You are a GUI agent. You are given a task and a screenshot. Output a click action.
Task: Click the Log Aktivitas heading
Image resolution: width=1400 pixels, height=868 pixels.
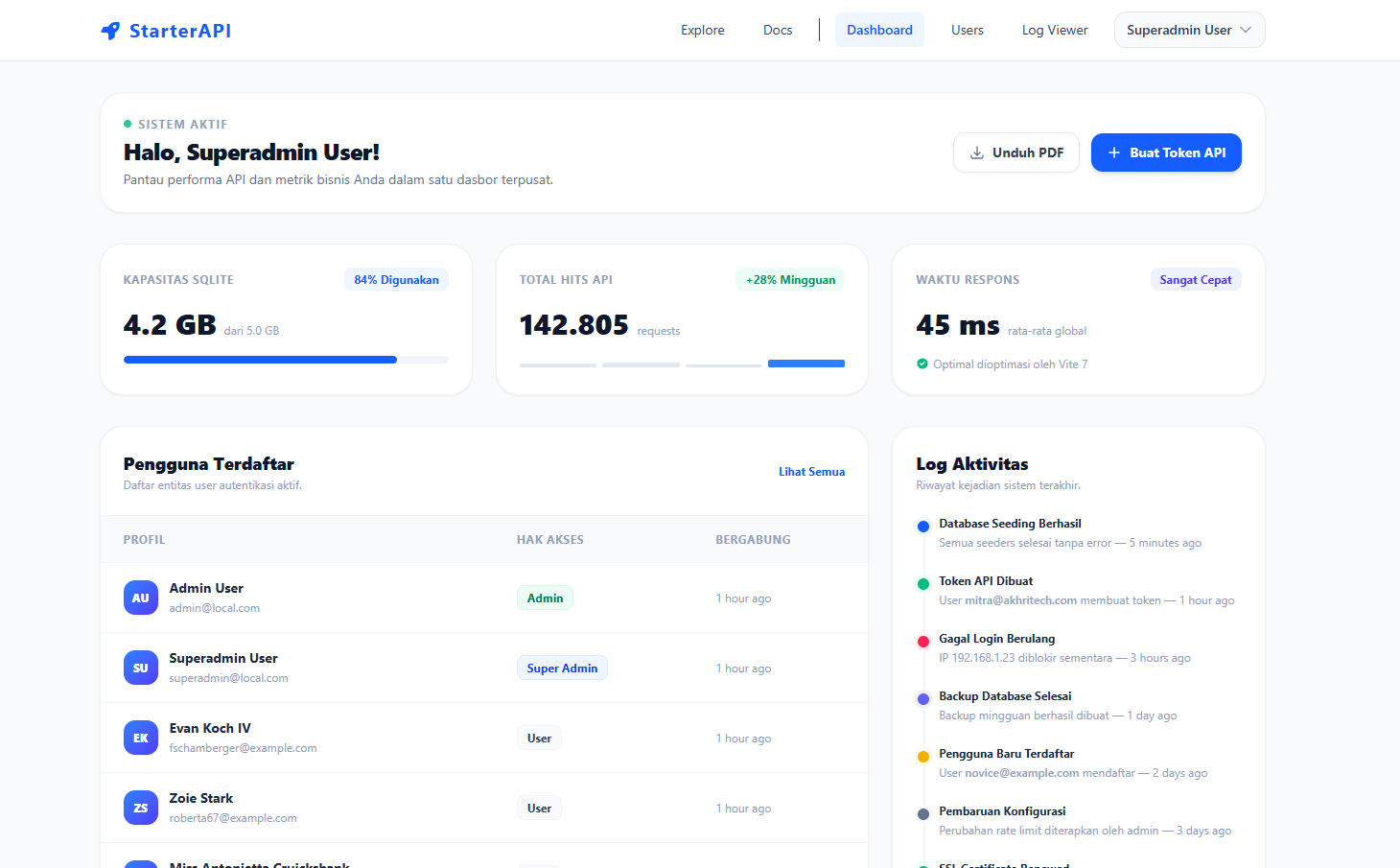click(x=972, y=464)
